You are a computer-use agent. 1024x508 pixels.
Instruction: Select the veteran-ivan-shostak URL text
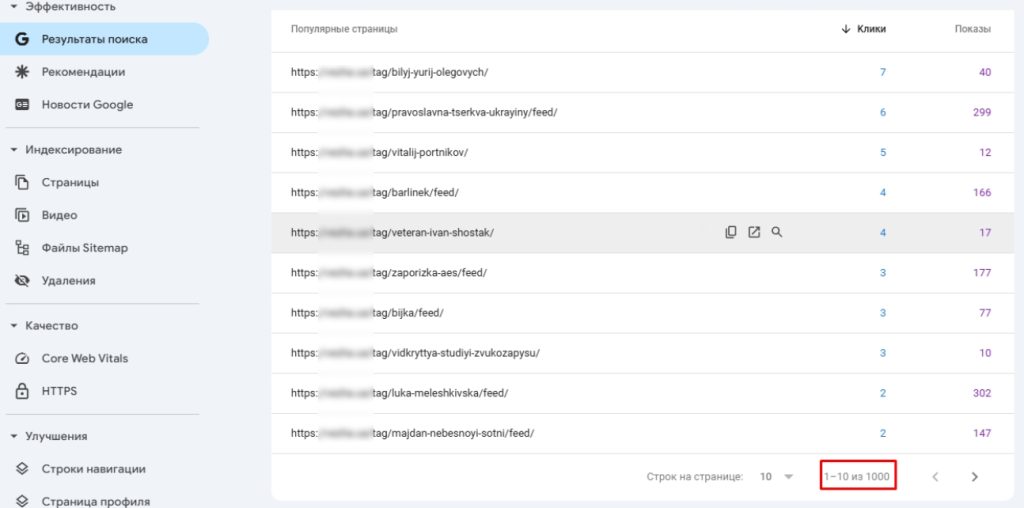[x=392, y=232]
